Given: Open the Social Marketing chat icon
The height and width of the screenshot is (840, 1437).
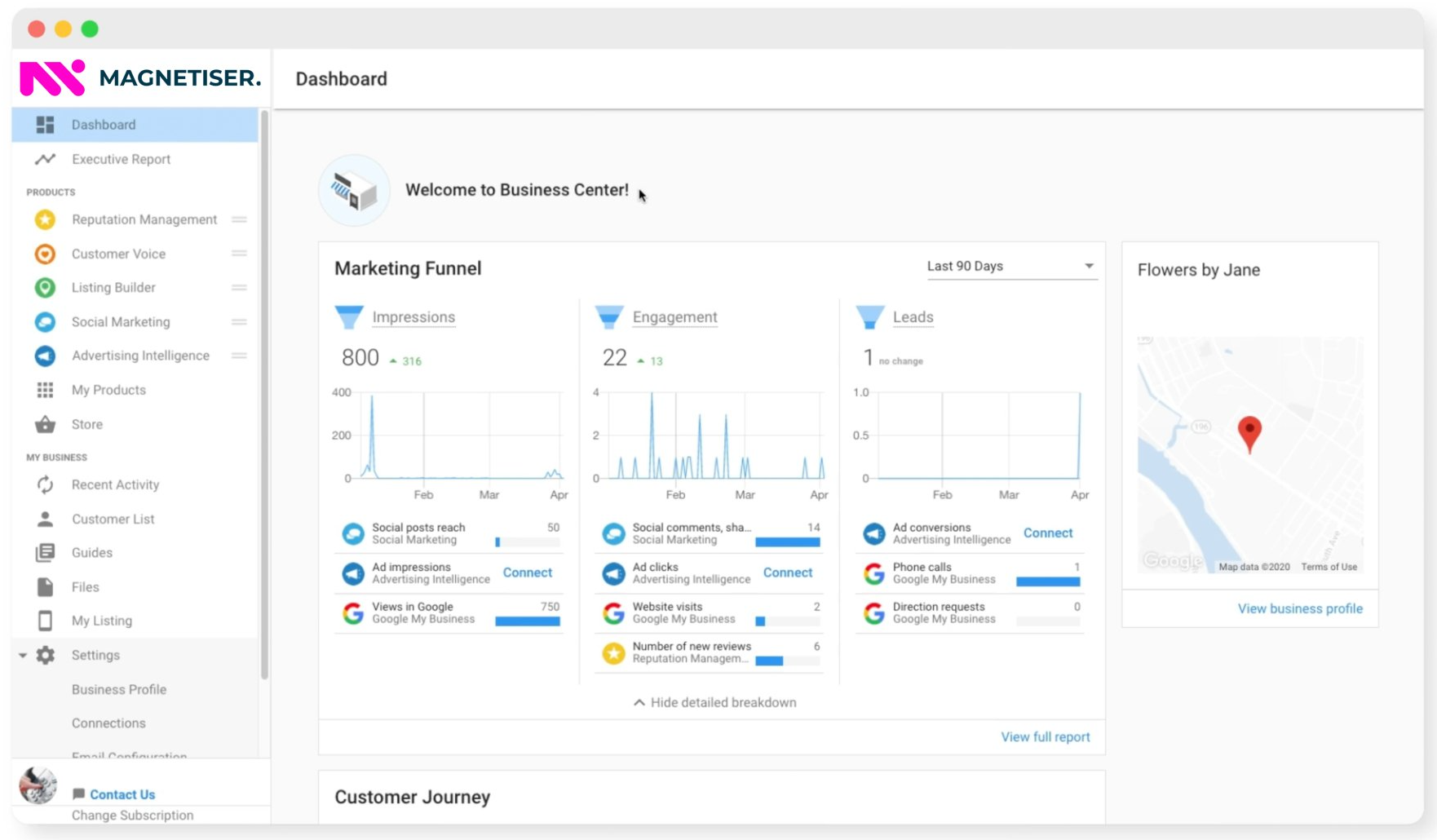Looking at the screenshot, I should pos(45,321).
